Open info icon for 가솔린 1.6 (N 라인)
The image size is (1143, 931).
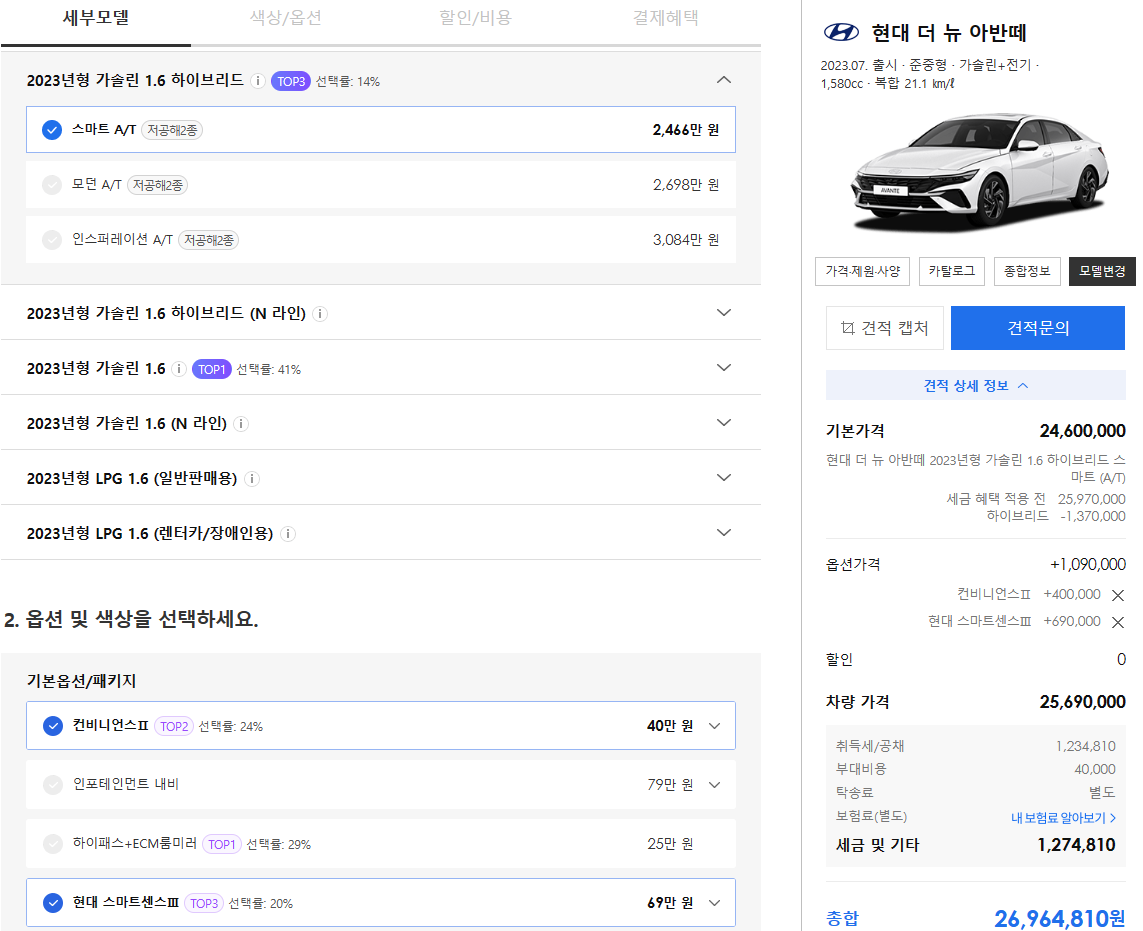(241, 424)
